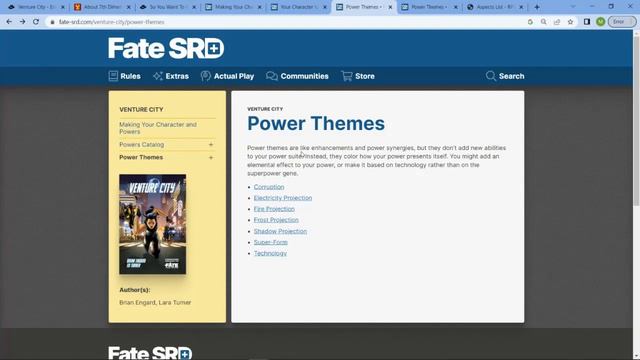Click the share page icon in address bar
This screenshot has width=640, height=360.
tap(557, 22)
